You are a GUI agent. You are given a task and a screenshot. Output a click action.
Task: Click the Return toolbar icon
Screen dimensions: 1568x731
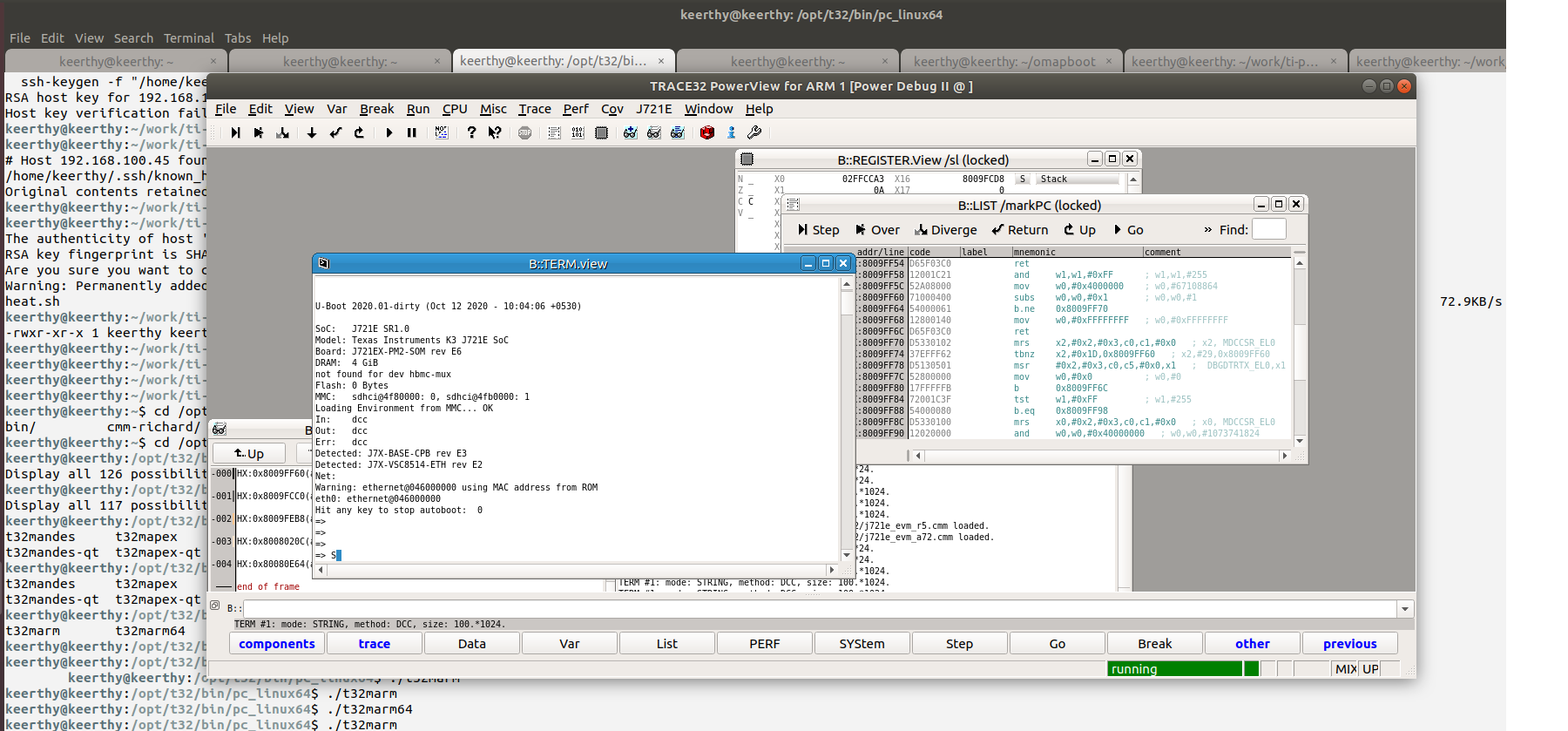click(x=335, y=132)
